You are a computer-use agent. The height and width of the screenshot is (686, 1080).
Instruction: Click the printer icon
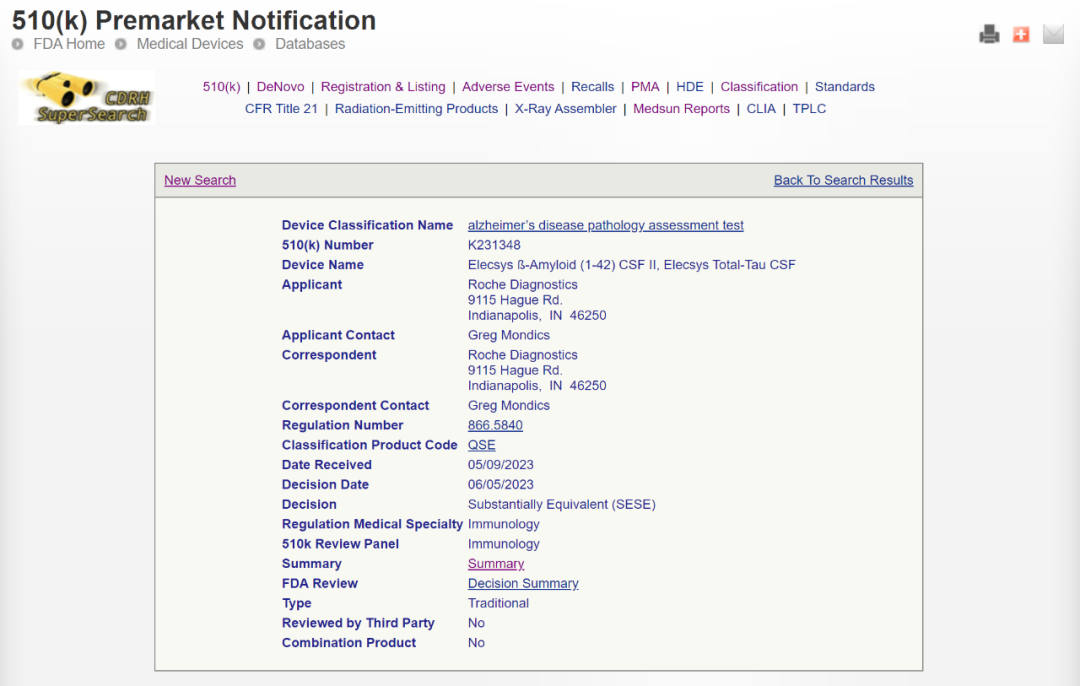tap(989, 35)
